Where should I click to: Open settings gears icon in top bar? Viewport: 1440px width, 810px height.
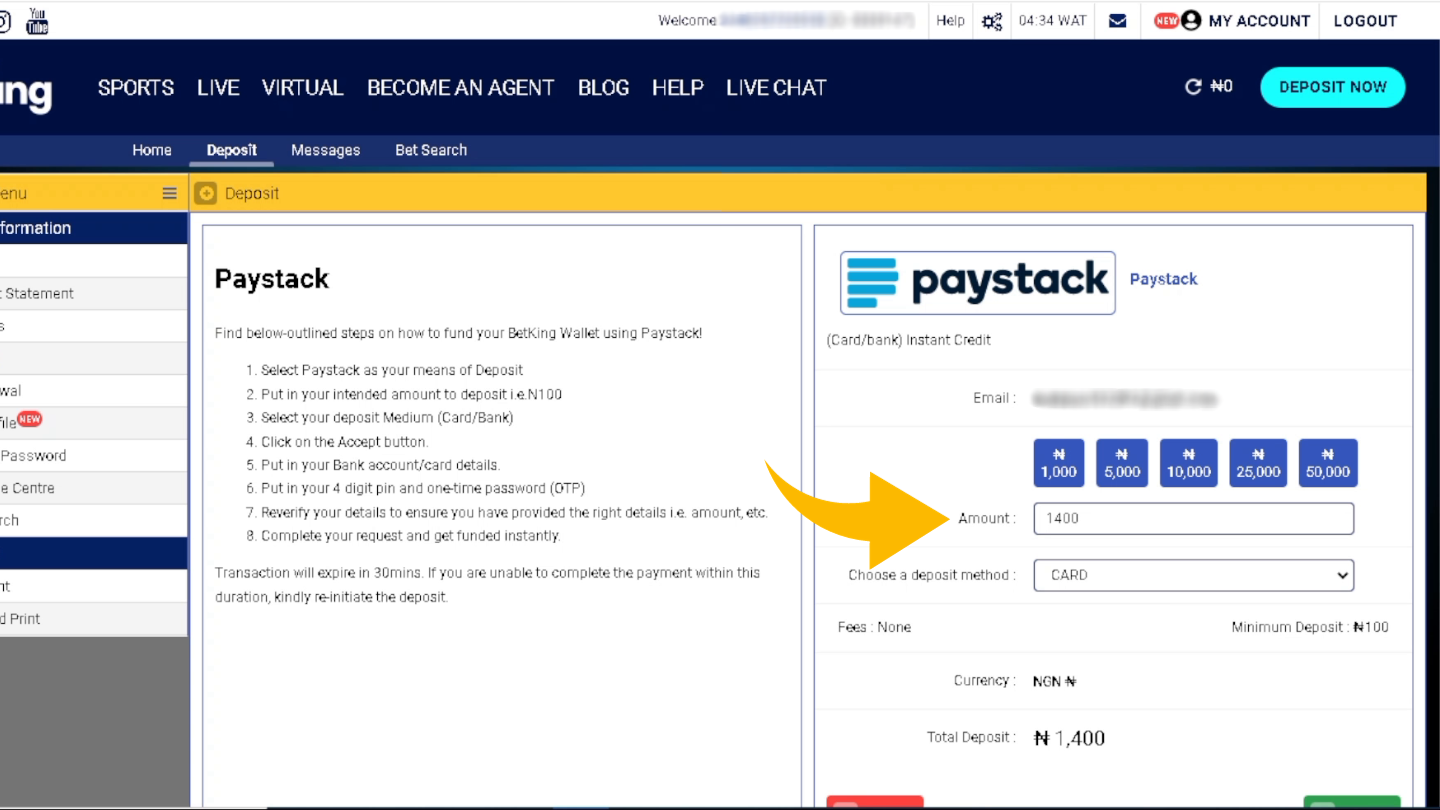(992, 21)
